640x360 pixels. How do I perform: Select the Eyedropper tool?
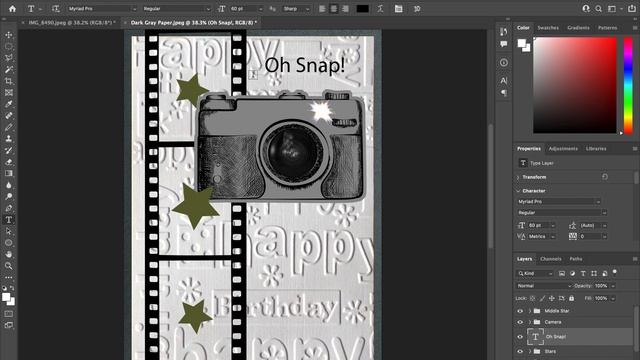tap(9, 104)
